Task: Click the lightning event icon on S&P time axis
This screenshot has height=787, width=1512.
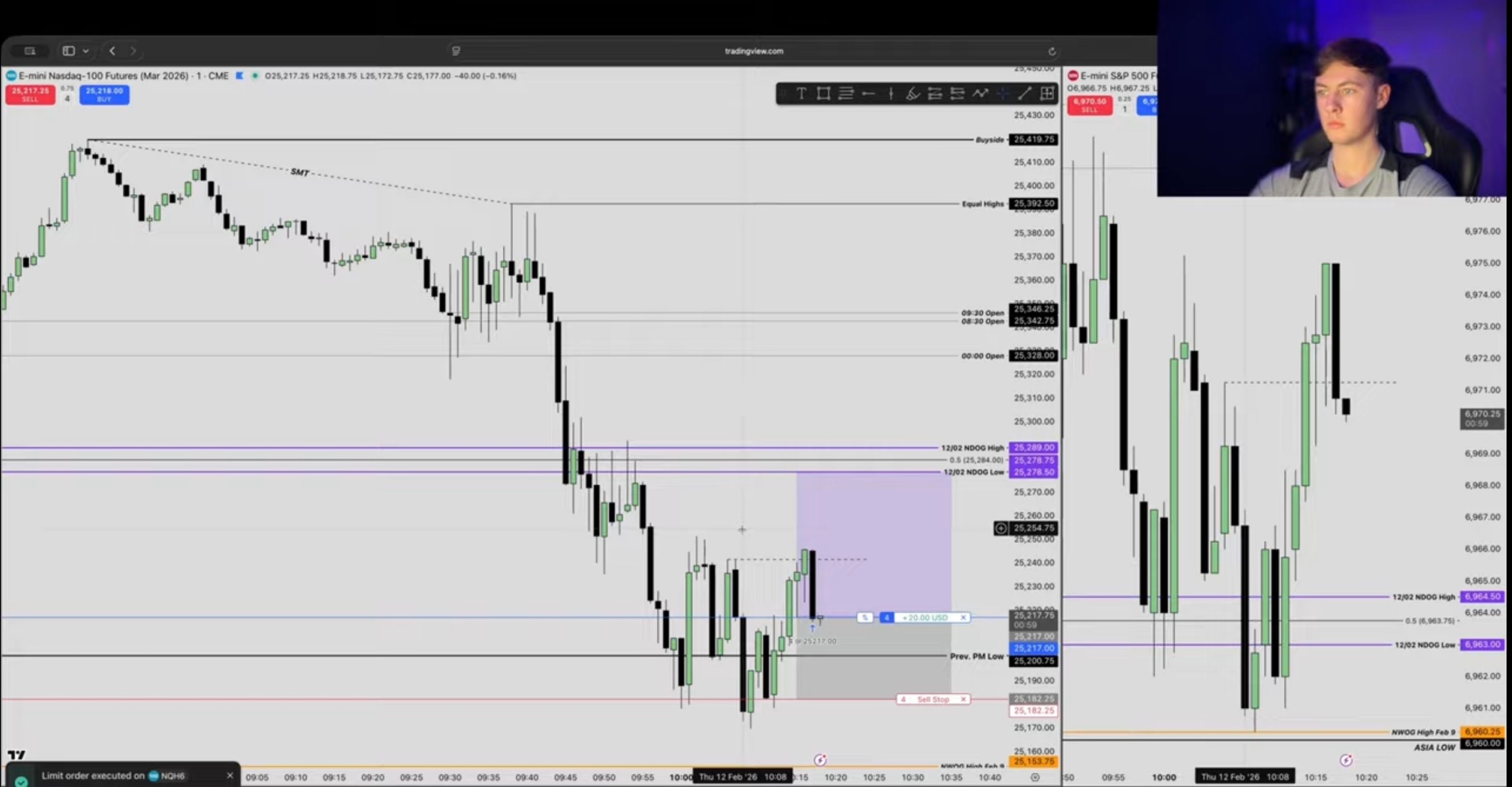Action: [1345, 760]
